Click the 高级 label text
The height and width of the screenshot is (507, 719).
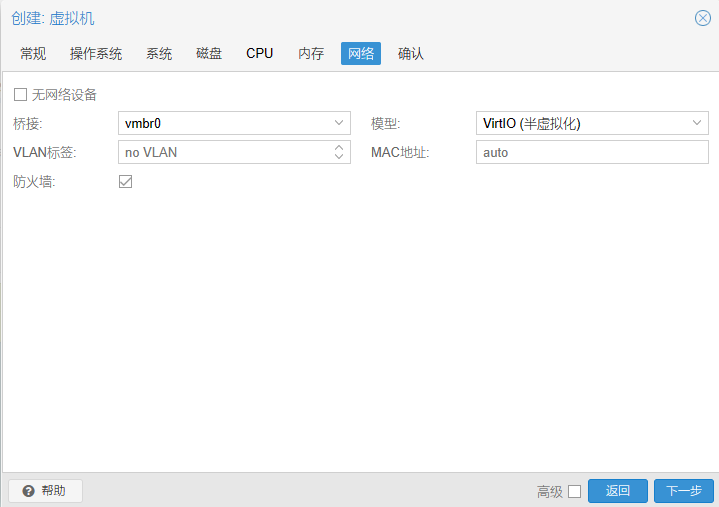coord(549,492)
